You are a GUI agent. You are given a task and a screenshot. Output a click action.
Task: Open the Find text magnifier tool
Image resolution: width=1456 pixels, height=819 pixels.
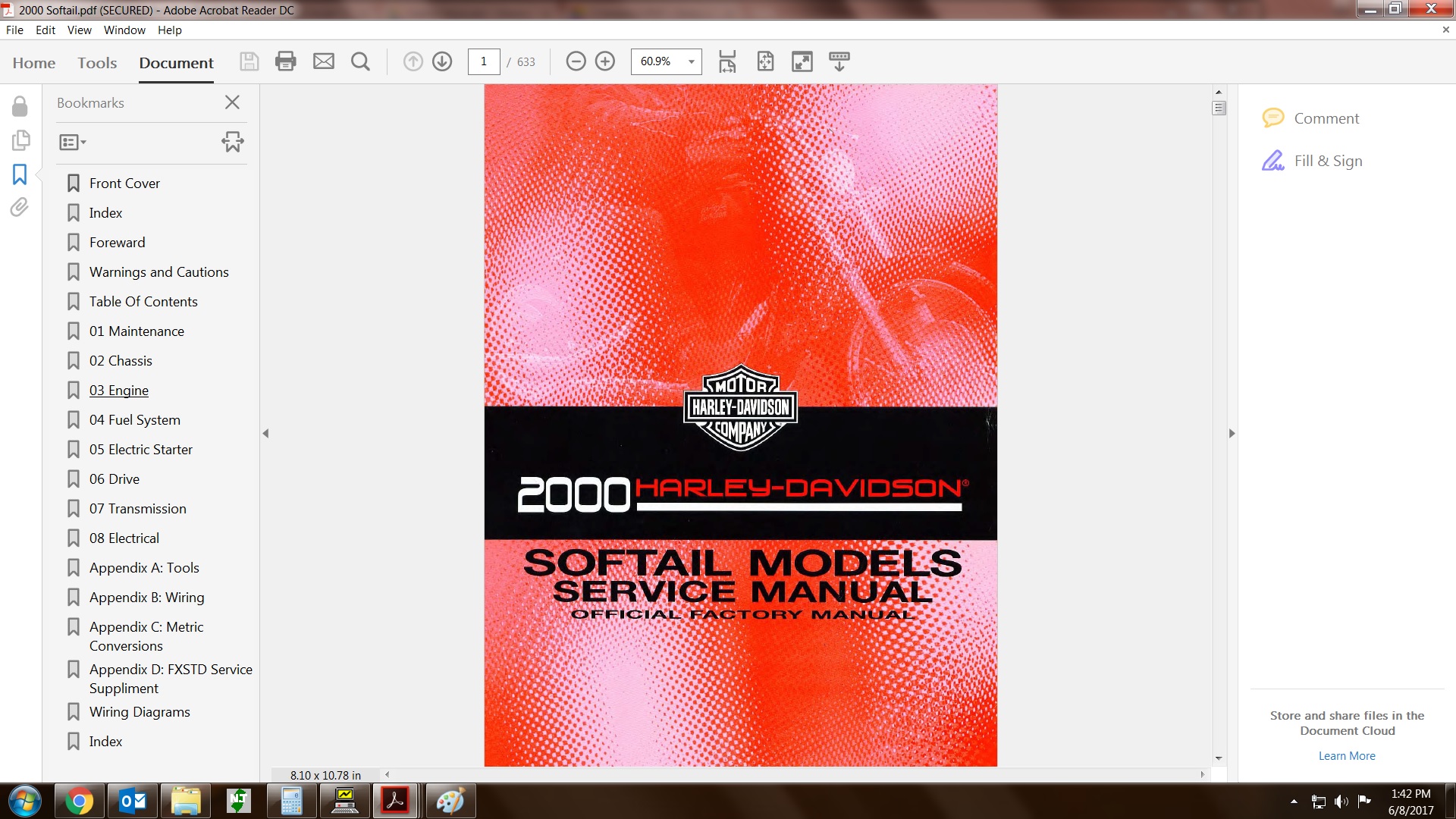pos(361,61)
